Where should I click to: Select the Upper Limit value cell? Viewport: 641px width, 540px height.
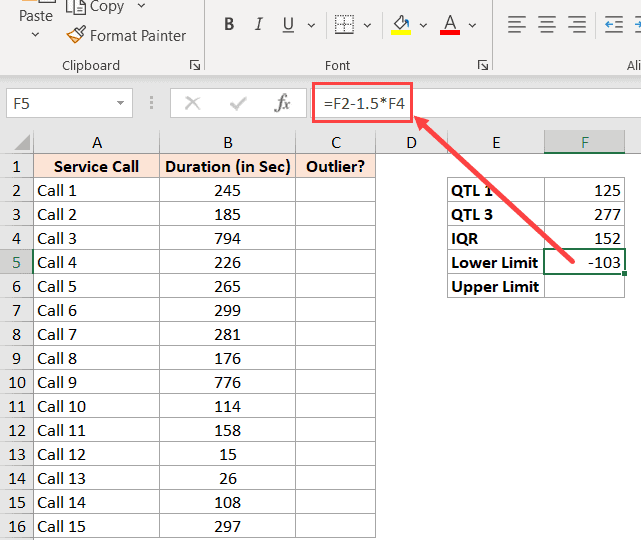tap(585, 286)
